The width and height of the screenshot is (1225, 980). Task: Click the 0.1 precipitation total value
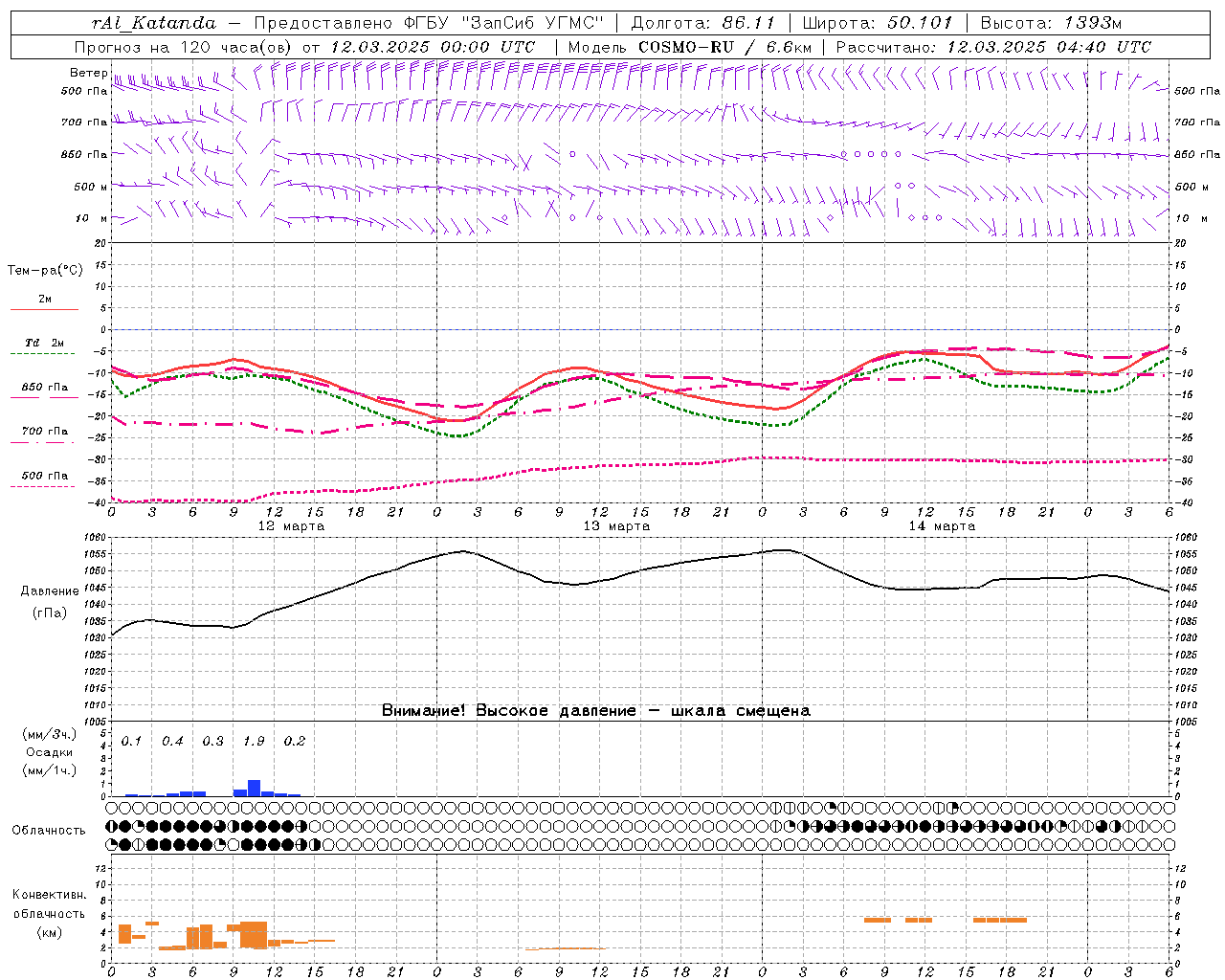coord(131,742)
